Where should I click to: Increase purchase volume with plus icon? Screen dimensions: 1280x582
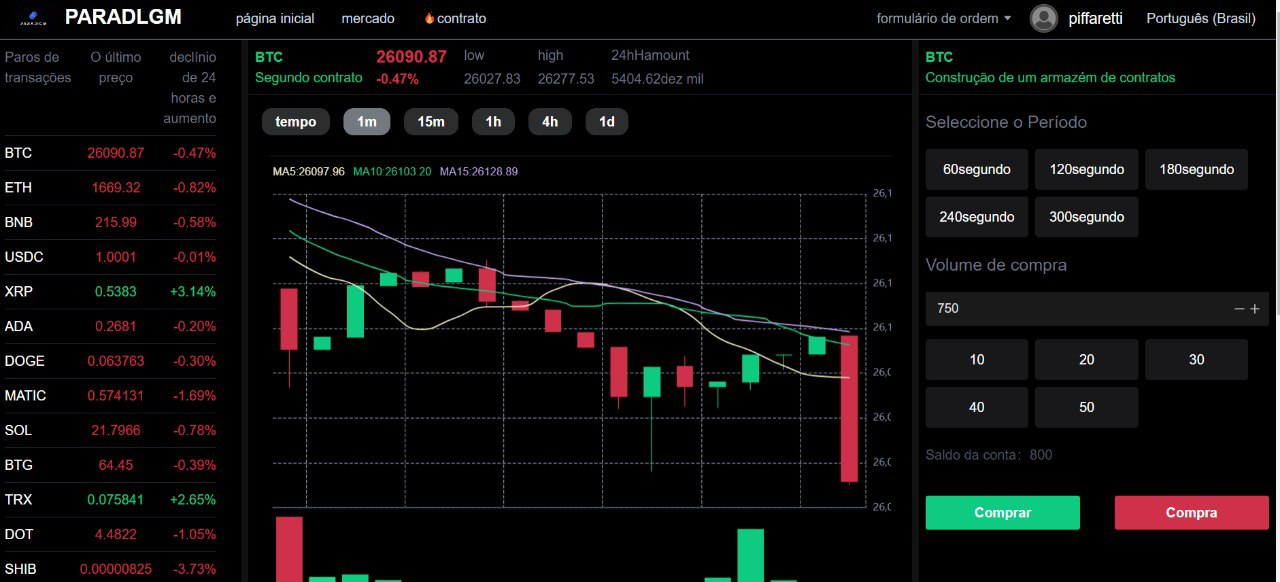click(x=1255, y=309)
